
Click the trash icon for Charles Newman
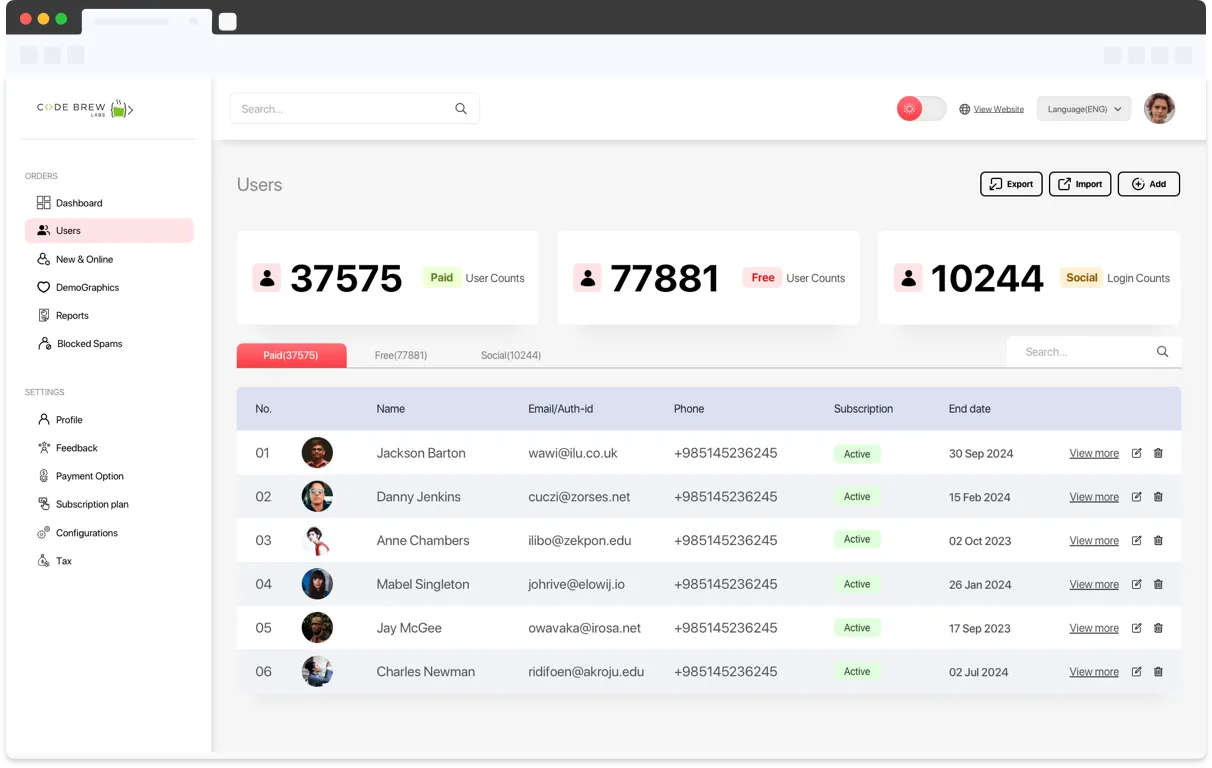[x=1158, y=672]
